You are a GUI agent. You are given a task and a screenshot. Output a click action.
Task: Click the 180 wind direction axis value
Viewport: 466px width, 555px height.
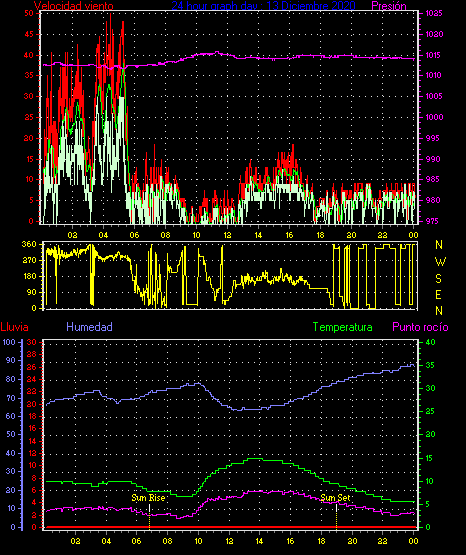click(x=29, y=276)
